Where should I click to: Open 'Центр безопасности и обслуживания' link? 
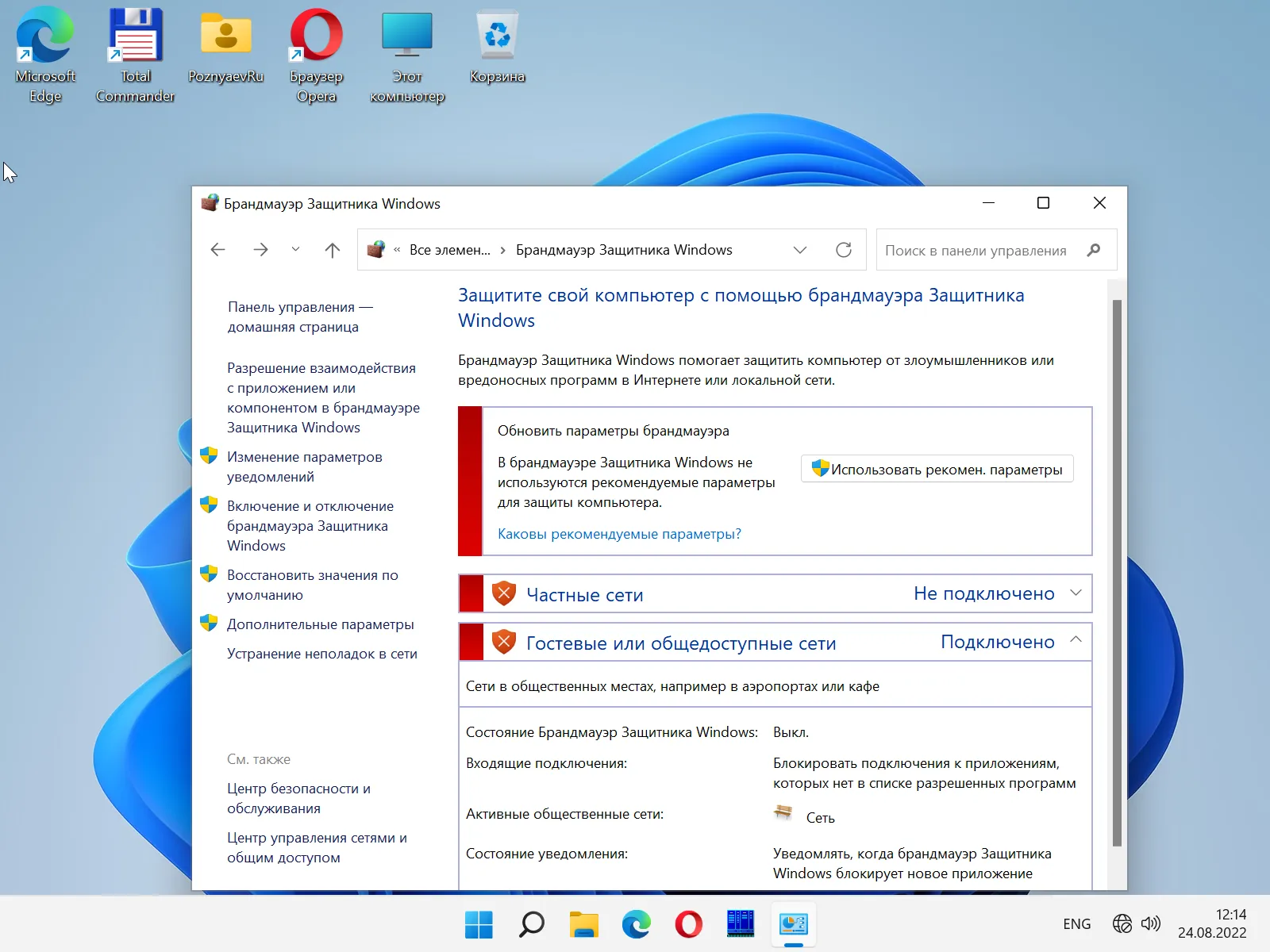point(298,798)
